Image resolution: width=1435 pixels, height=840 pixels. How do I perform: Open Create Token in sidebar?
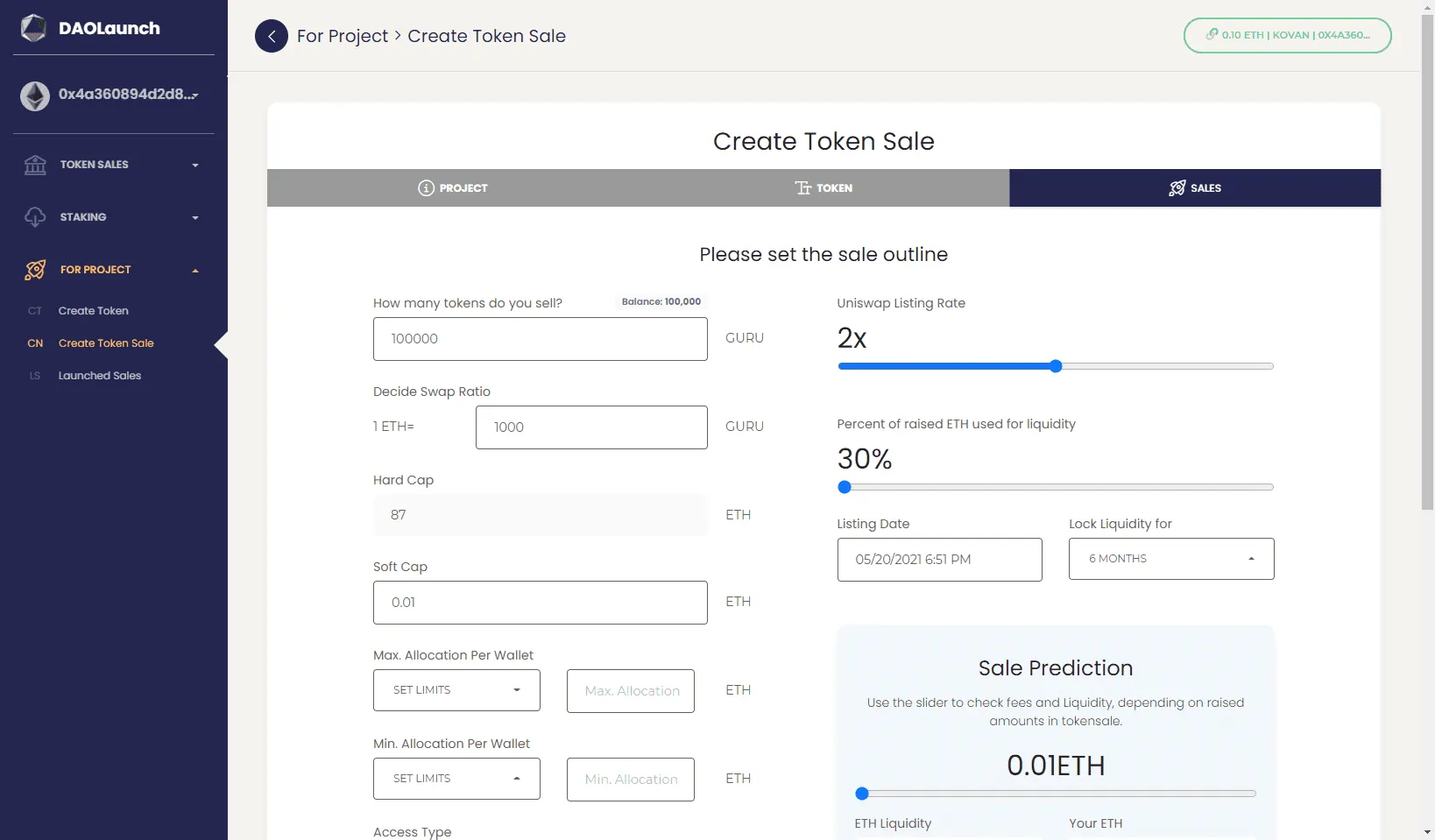click(x=93, y=311)
